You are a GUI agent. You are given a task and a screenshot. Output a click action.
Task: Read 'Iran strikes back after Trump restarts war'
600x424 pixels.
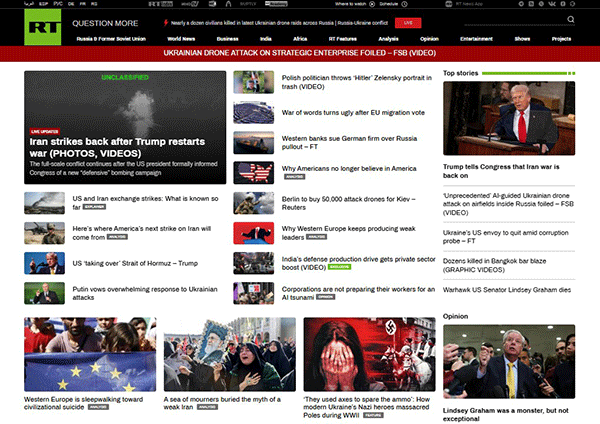tap(117, 147)
